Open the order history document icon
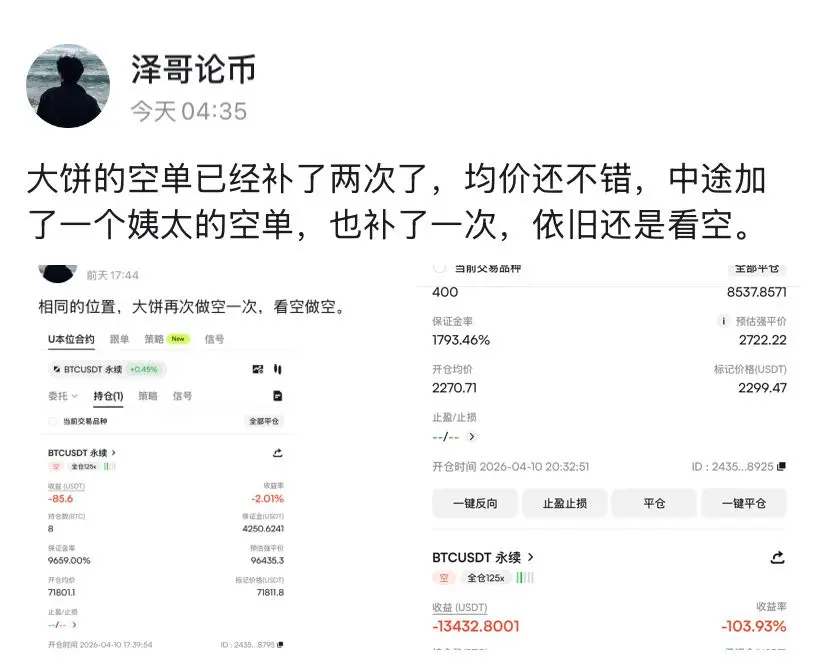Image resolution: width=828 pixels, height=664 pixels. coord(278,396)
